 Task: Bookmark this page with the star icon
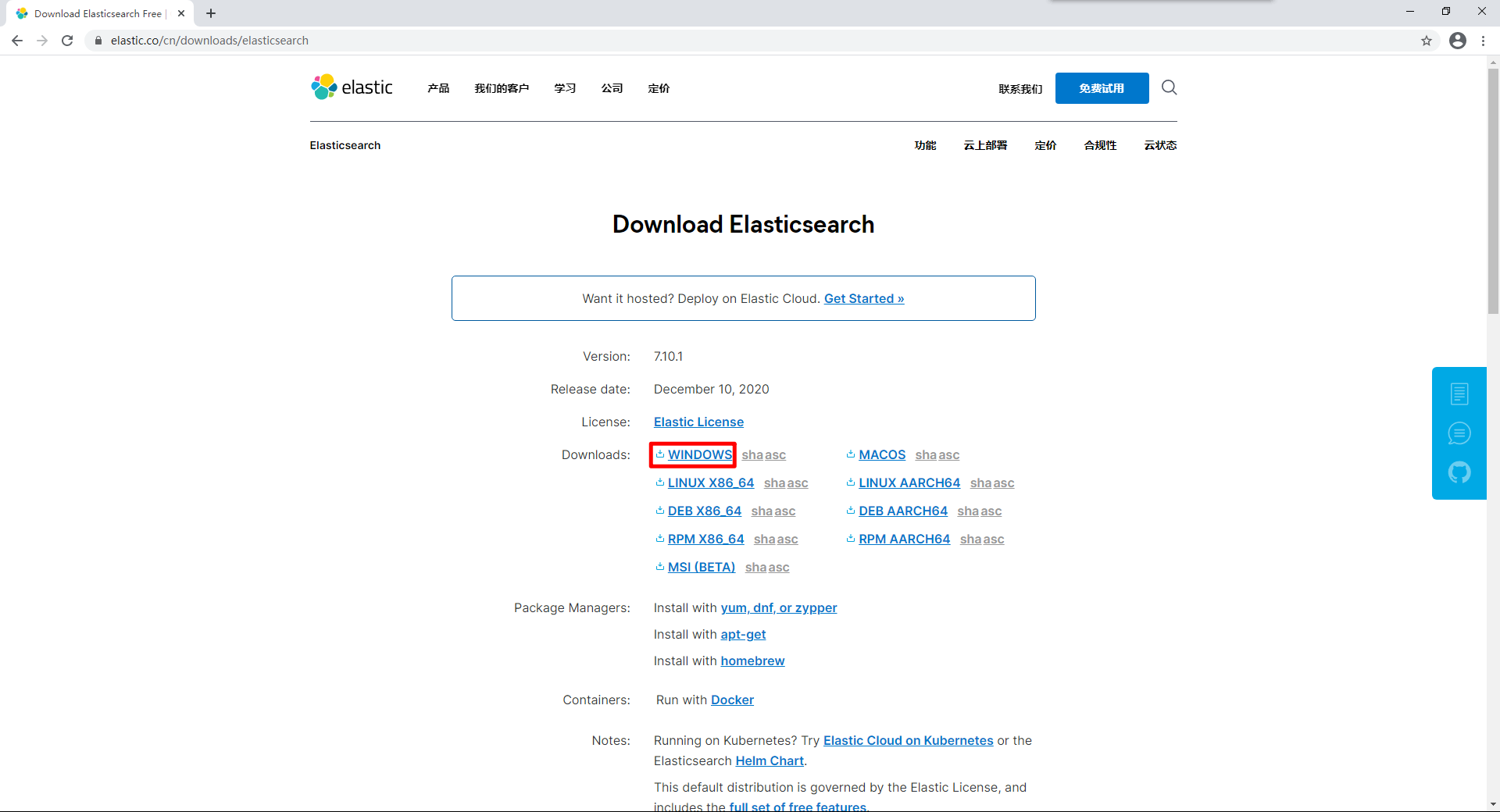1427,41
